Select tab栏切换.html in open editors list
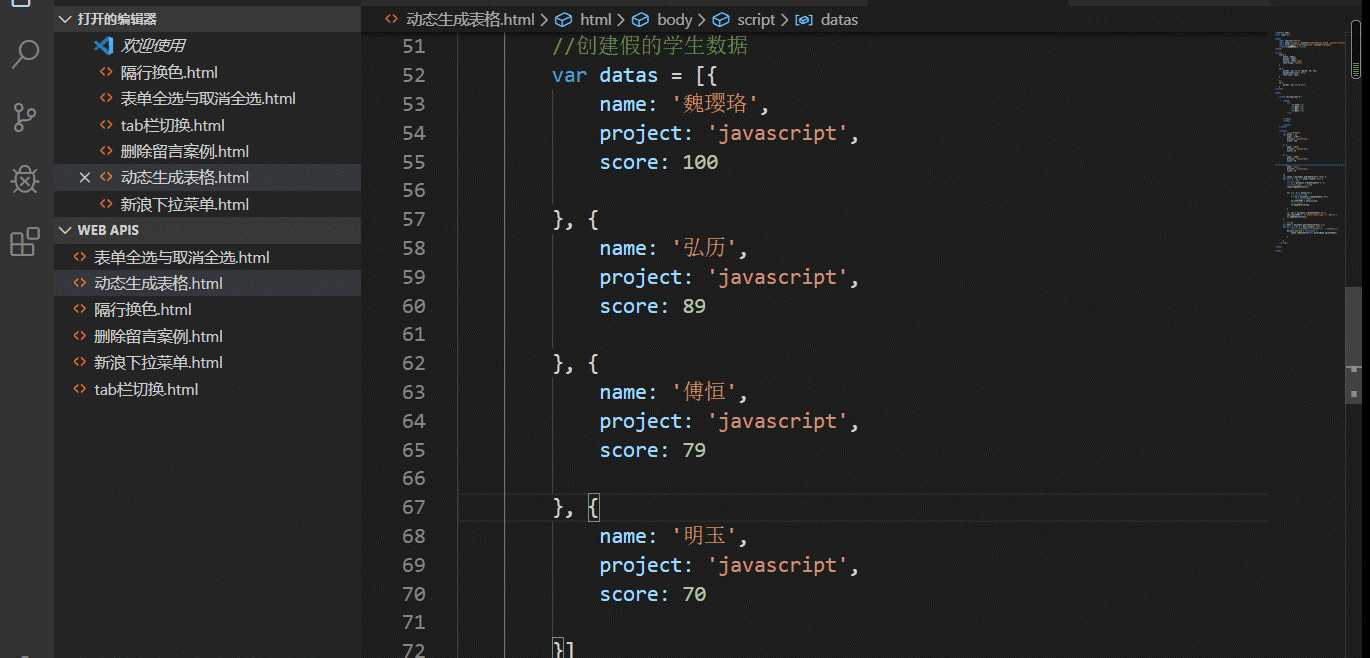1370x658 pixels. tap(172, 125)
